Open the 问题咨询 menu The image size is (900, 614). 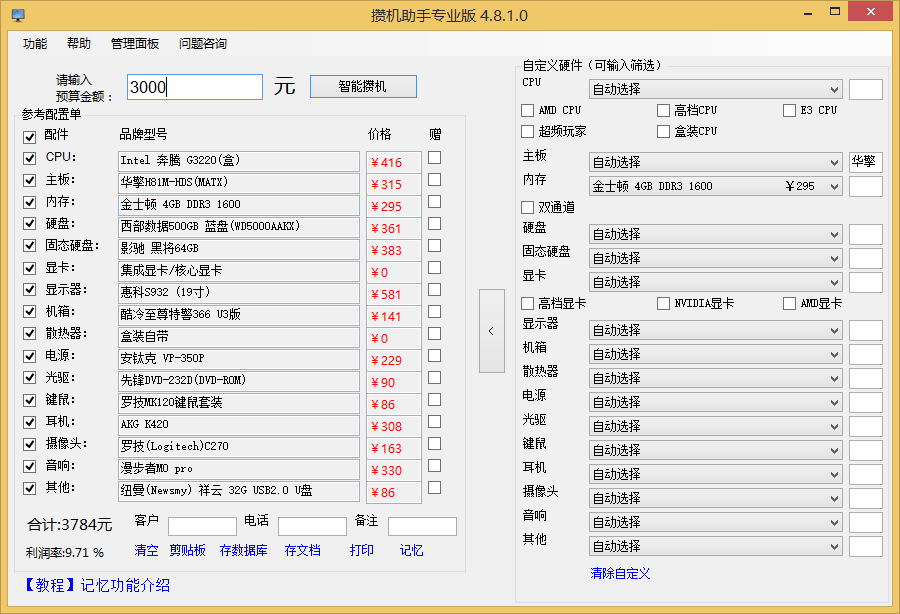click(x=203, y=44)
